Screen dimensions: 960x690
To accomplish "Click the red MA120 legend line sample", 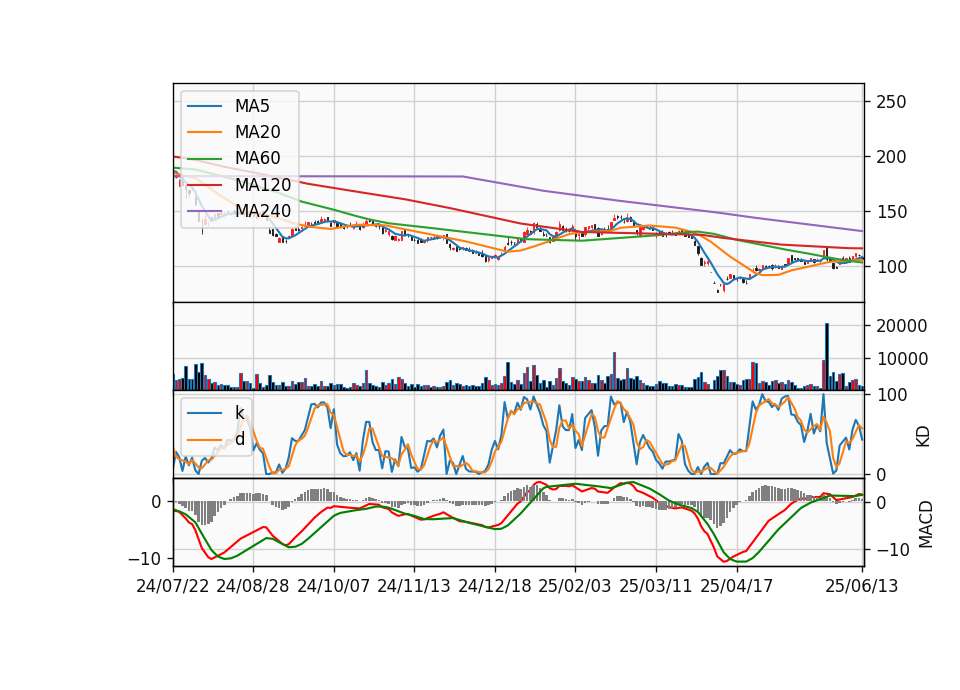I will [x=204, y=185].
